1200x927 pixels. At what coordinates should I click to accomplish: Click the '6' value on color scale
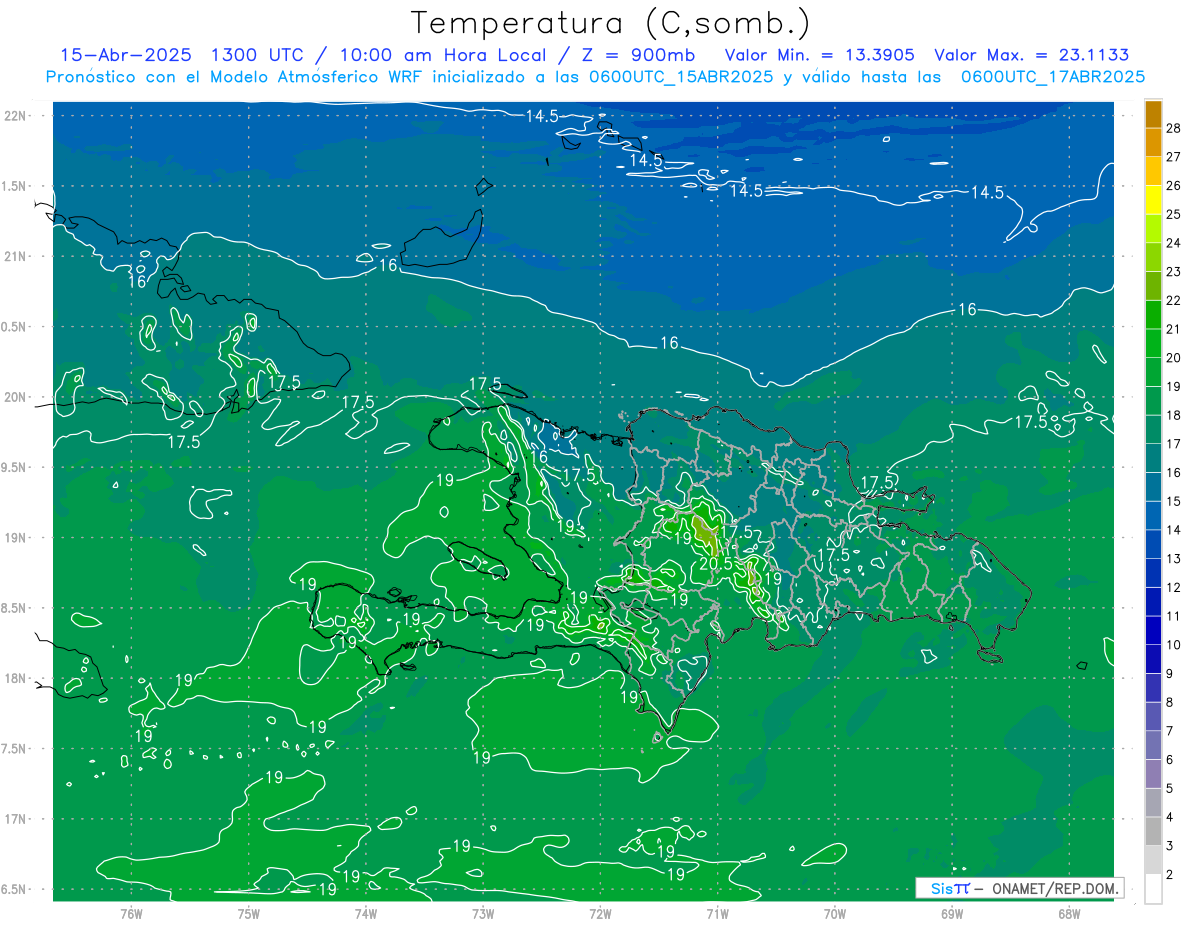pyautogui.click(x=1170, y=760)
